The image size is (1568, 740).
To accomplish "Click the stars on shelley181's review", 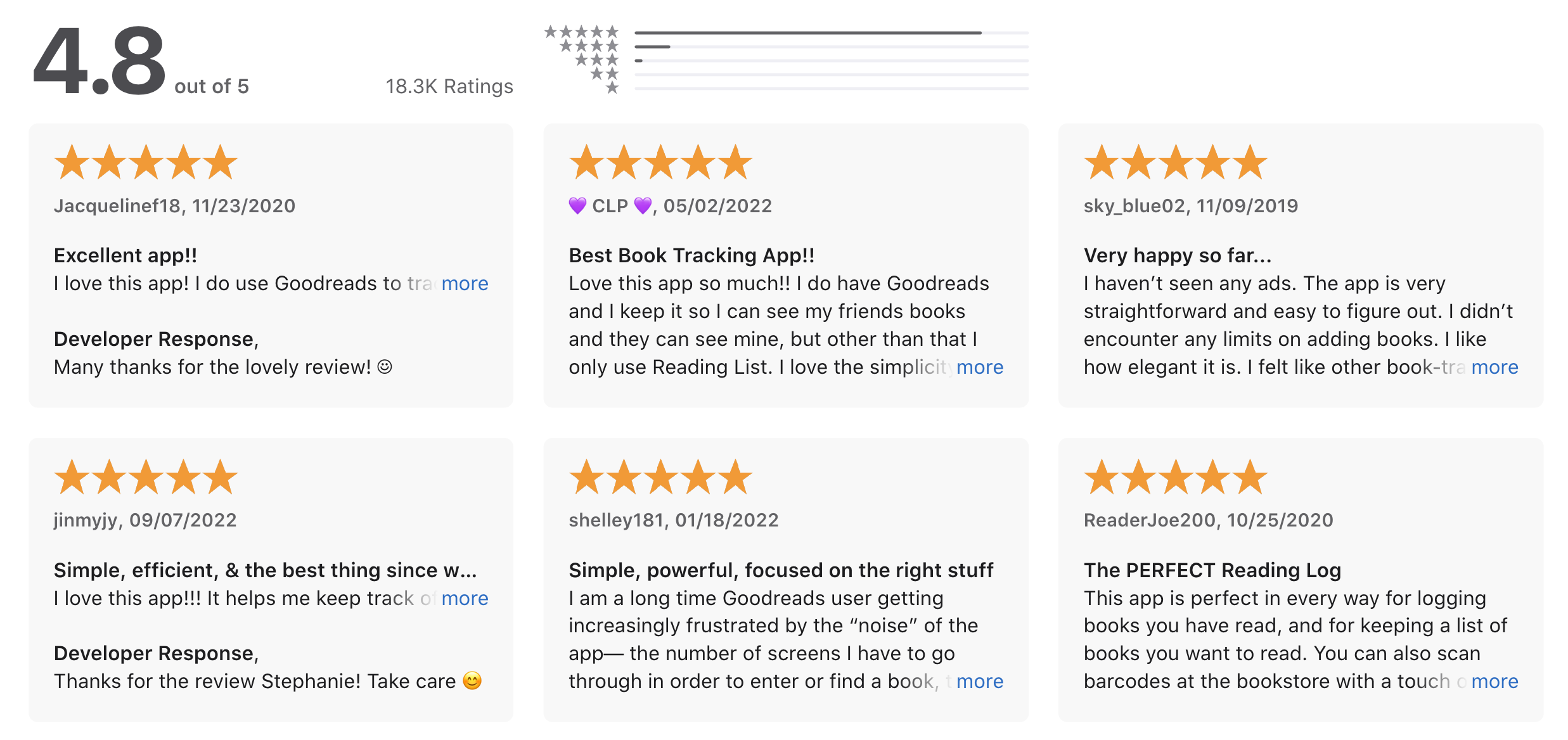I will pyautogui.click(x=660, y=477).
